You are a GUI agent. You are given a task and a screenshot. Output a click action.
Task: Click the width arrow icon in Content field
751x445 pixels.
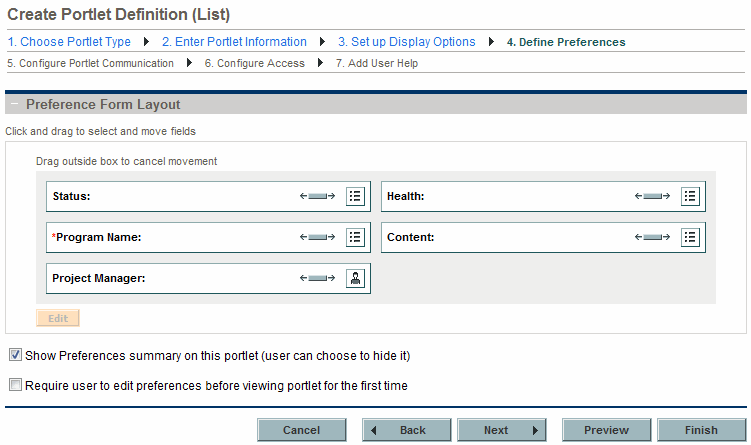point(652,237)
